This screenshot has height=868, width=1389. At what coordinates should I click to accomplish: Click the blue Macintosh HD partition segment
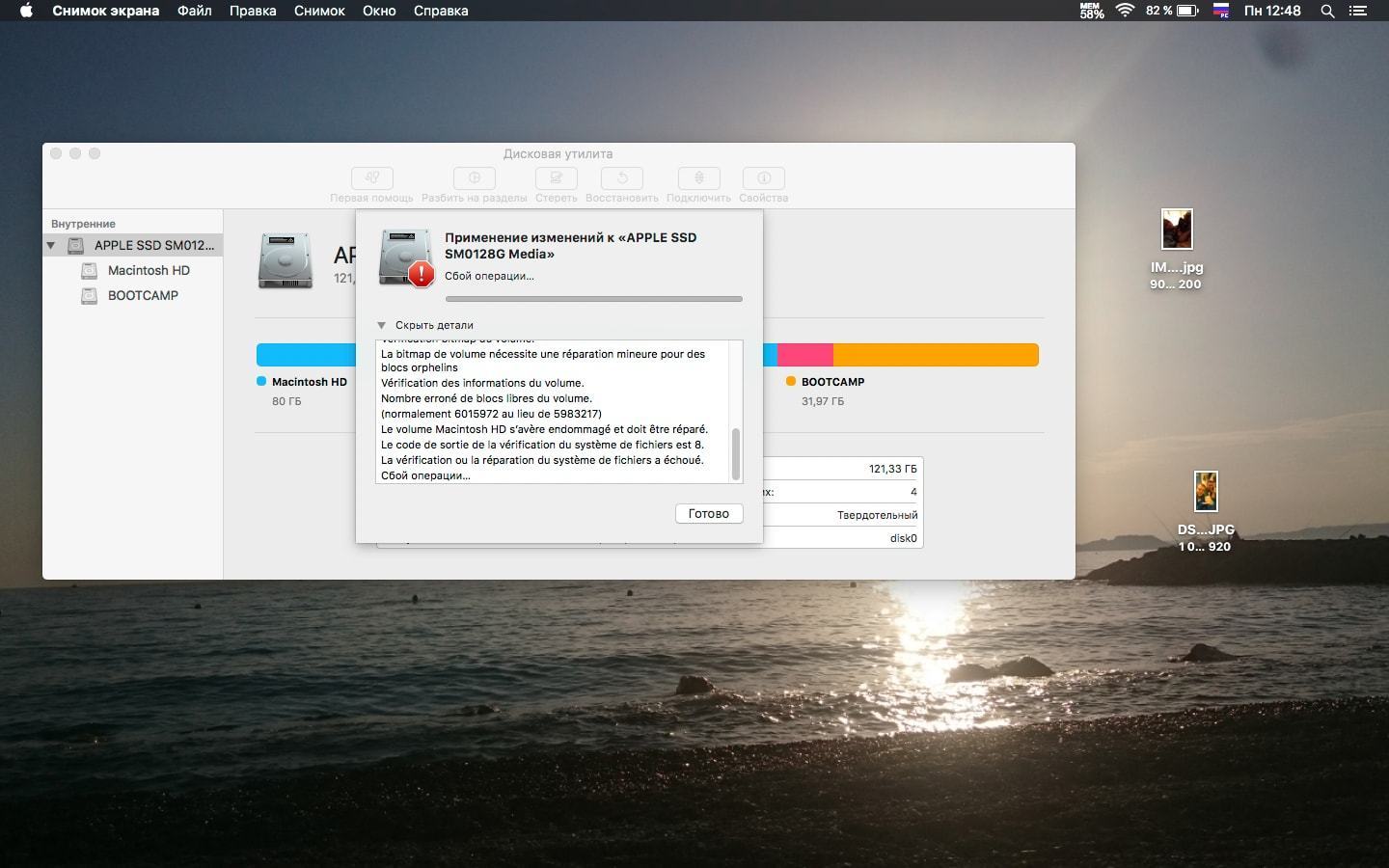306,355
